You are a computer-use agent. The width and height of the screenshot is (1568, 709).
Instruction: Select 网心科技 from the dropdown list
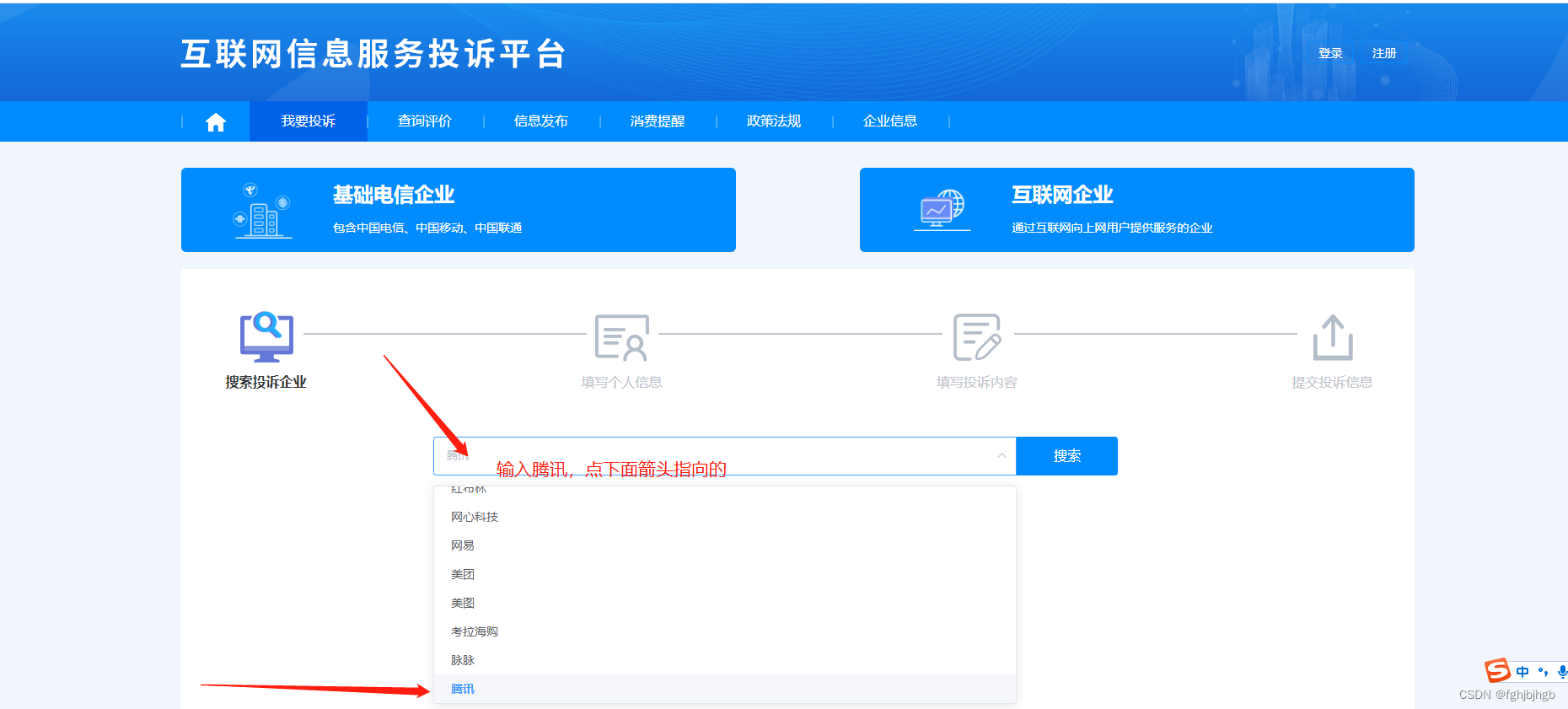tap(725, 517)
